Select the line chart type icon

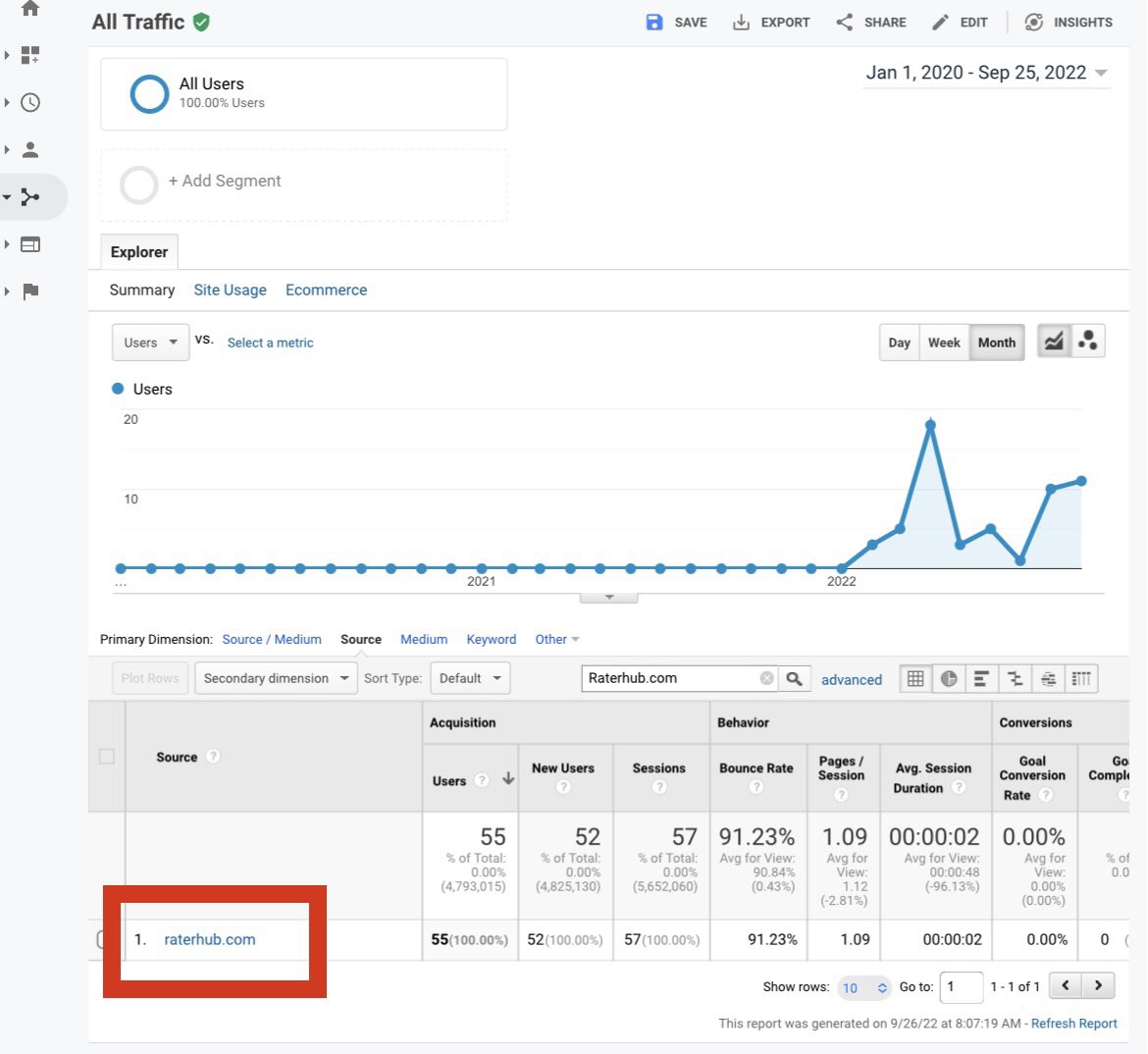1054,341
